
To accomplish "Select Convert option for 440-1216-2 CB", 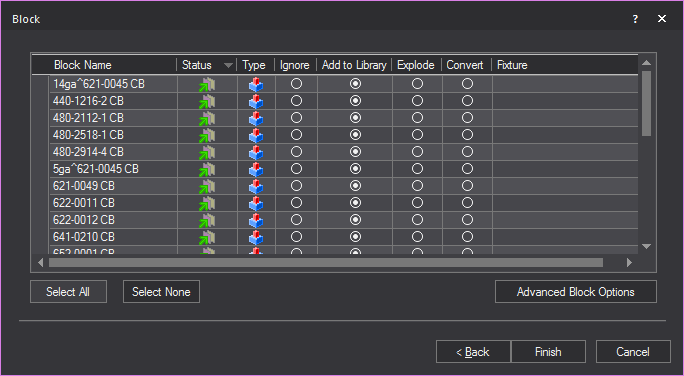I will 467,101.
